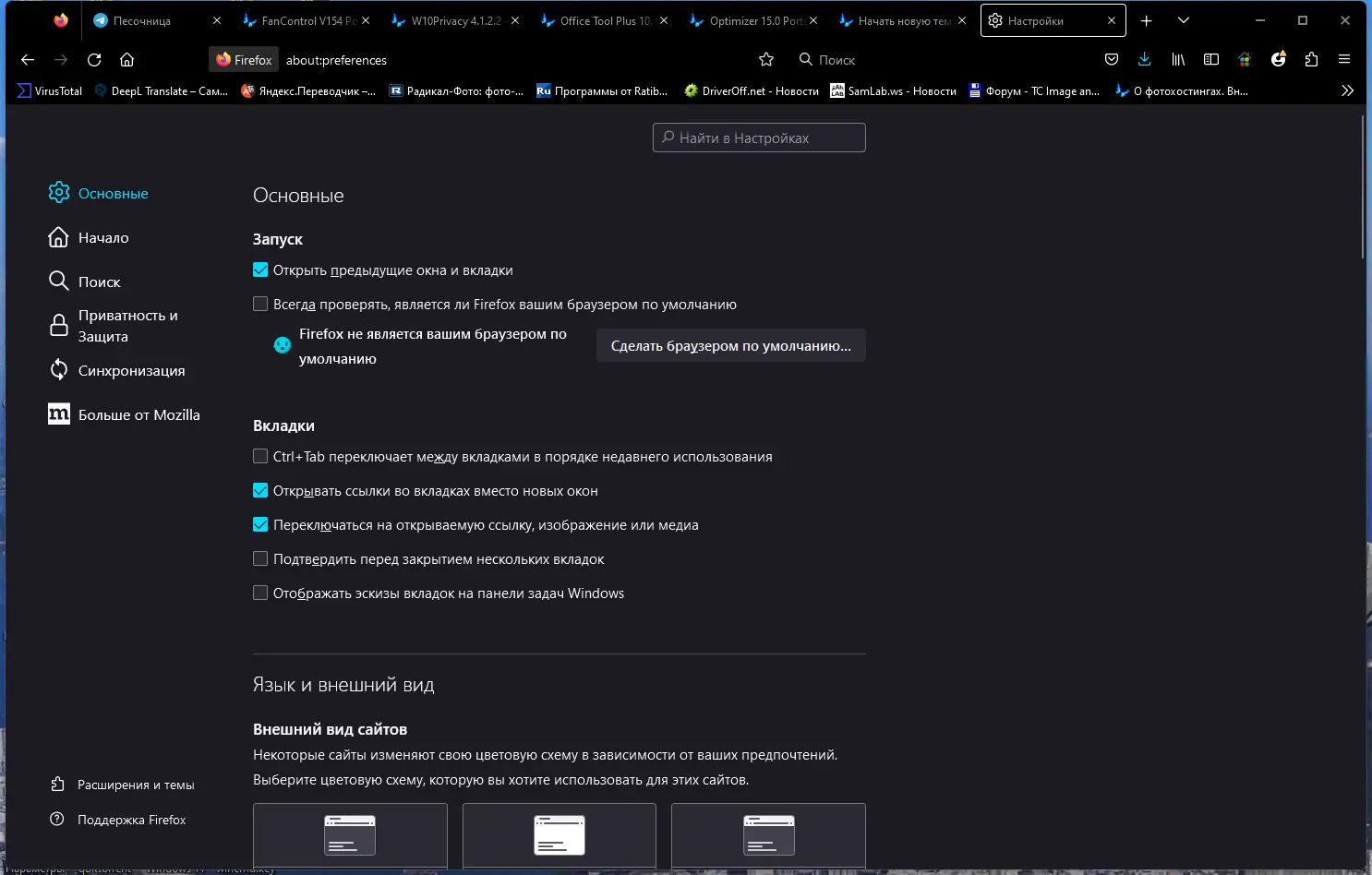Screen dimensions: 1372x875
Task: Reload the current page
Action: click(94, 60)
